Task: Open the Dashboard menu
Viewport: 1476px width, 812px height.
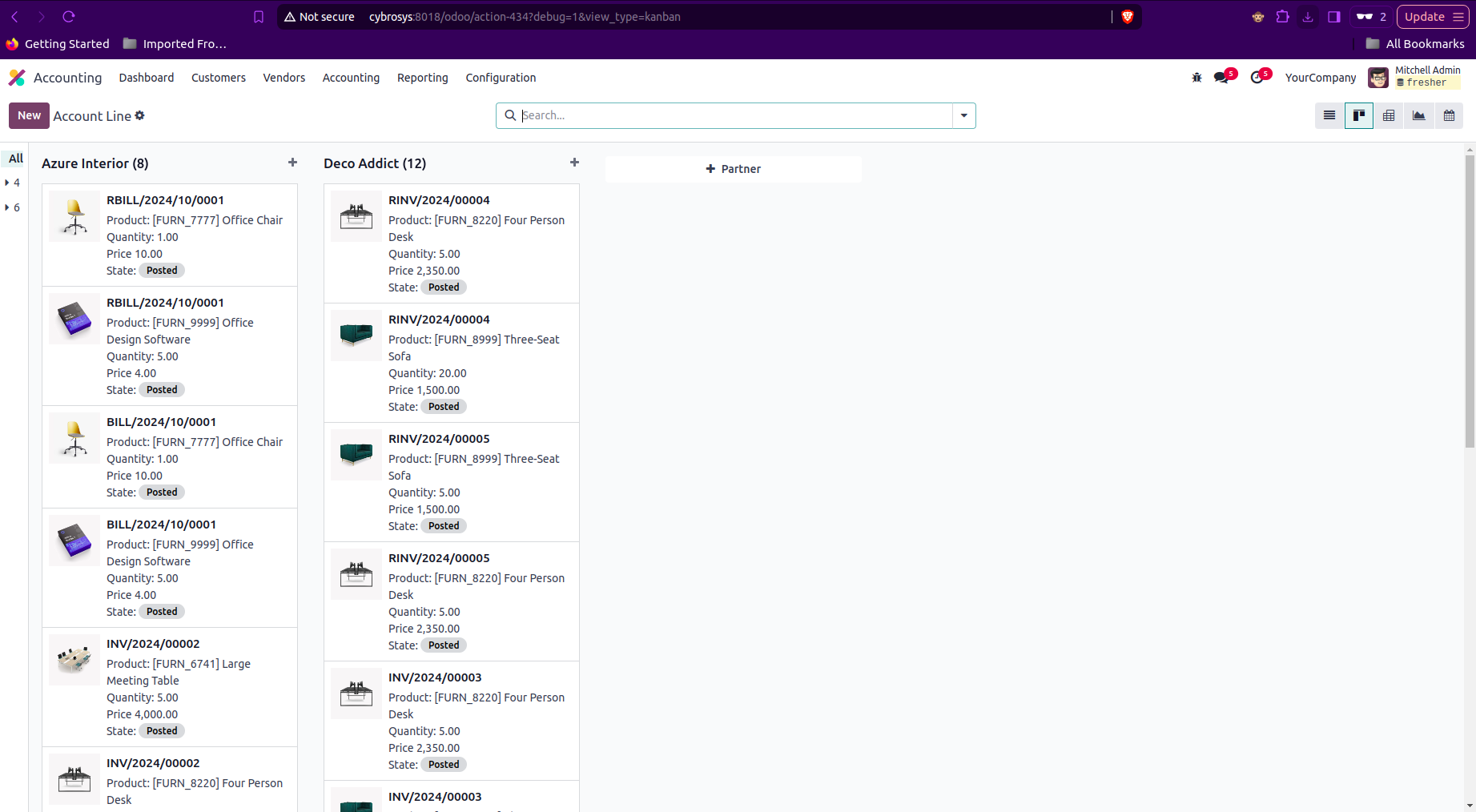Action: pyautogui.click(x=147, y=78)
